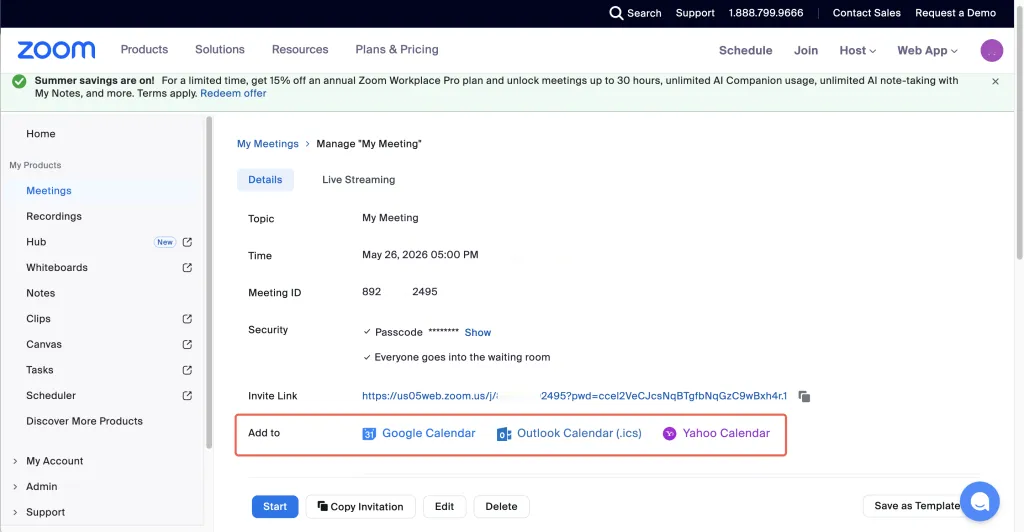The width and height of the screenshot is (1024, 532).
Task: Open Discover More Products
Action: [84, 421]
